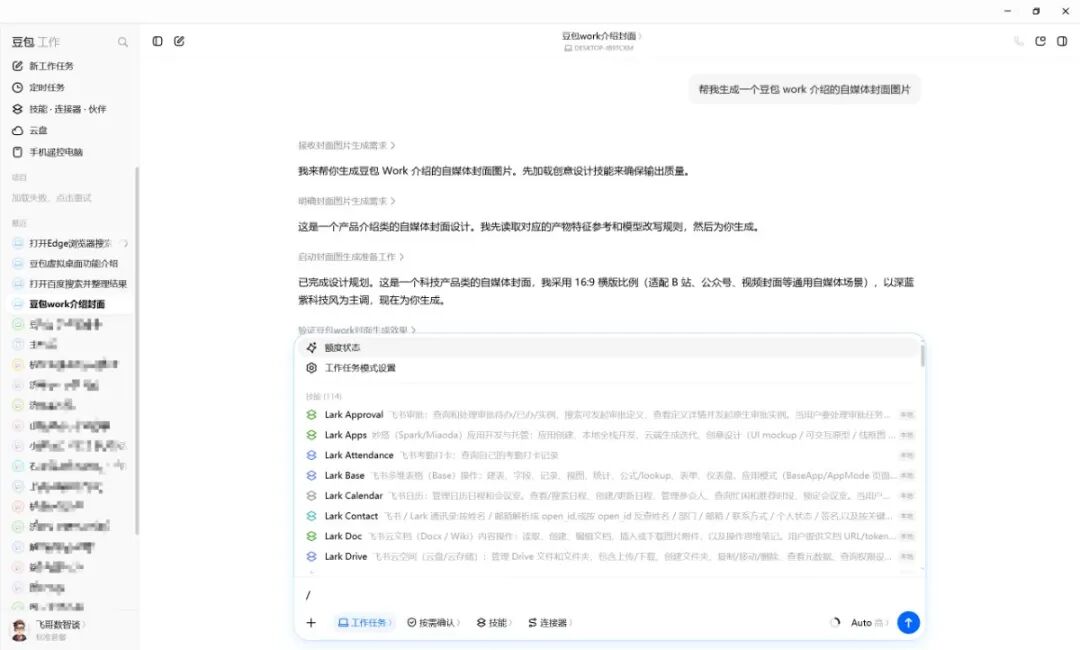
Task: Click the slash menu scrollbar
Action: point(922,355)
